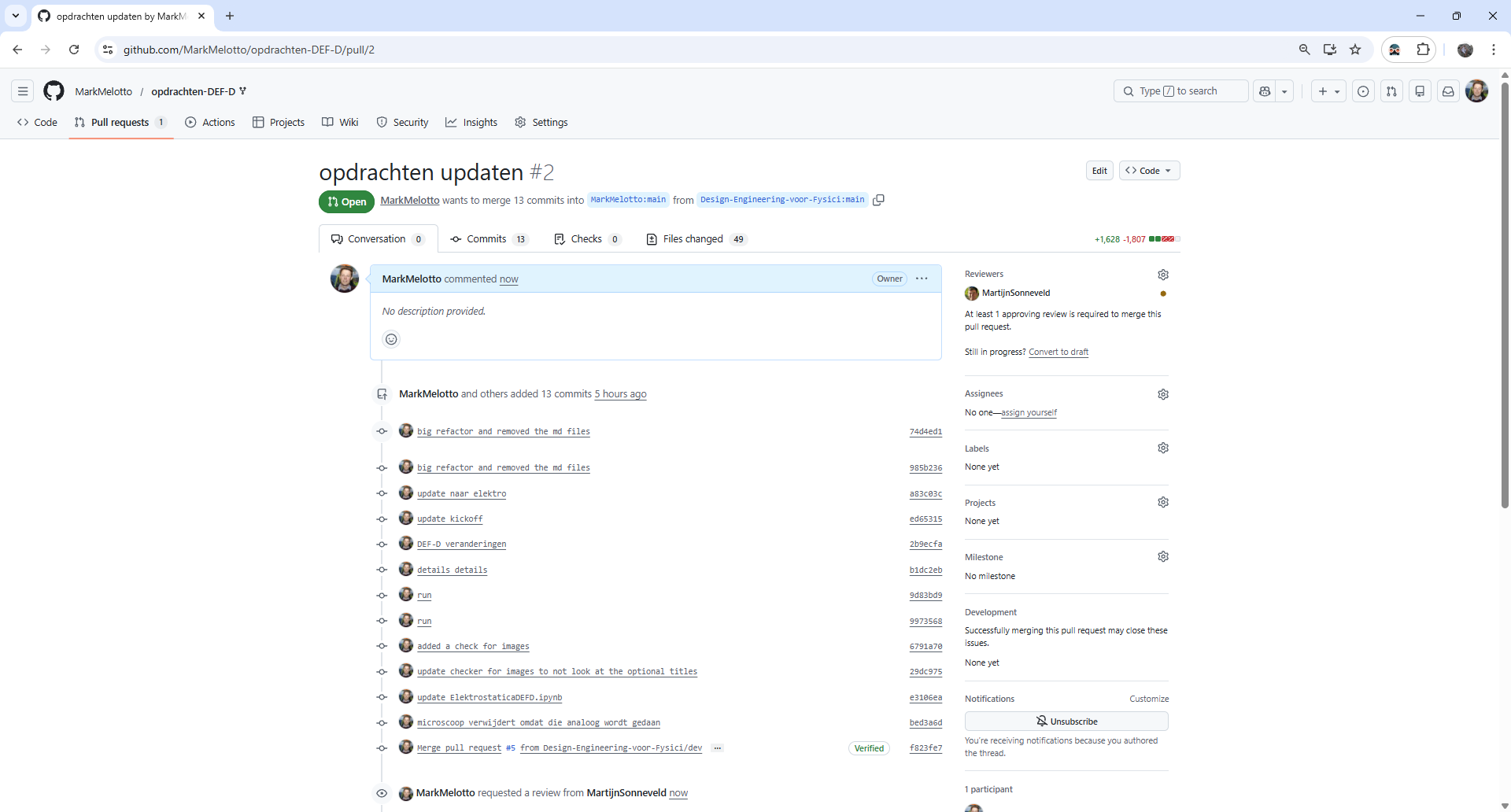Click the Verified badge on merge commit
Viewport: 1511px width, 812px height.
(869, 748)
